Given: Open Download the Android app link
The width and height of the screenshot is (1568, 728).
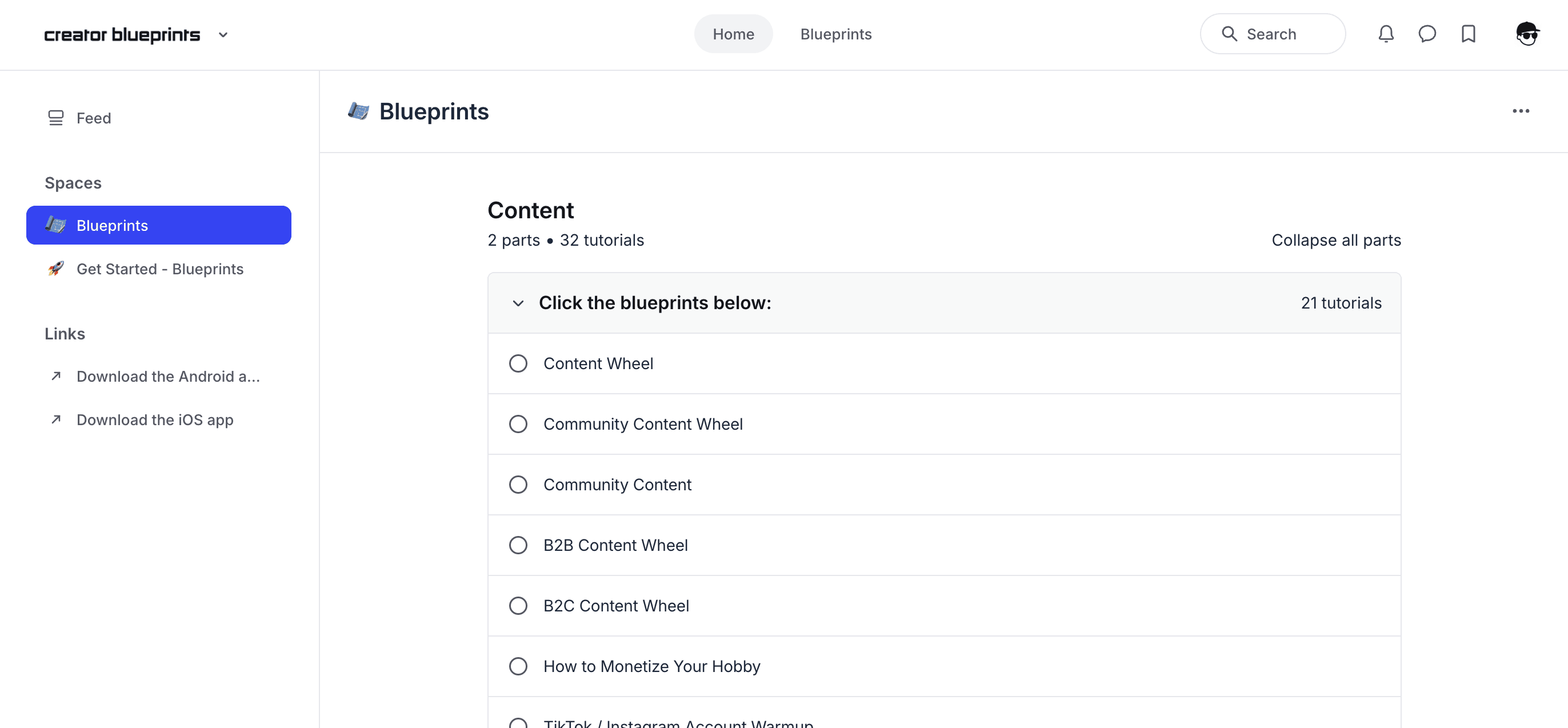Looking at the screenshot, I should [x=158, y=376].
